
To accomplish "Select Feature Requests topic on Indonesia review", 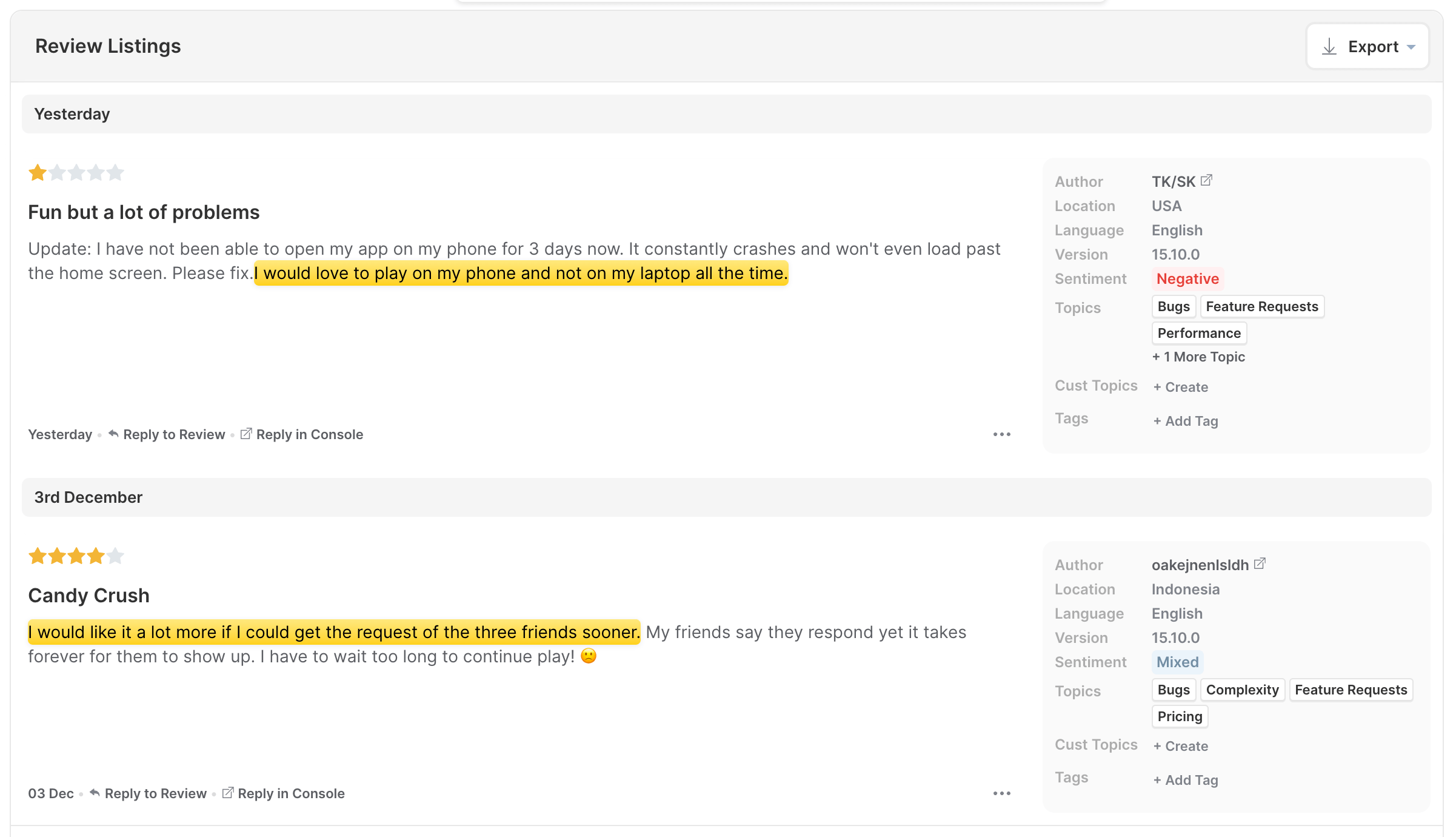I will click(x=1351, y=690).
